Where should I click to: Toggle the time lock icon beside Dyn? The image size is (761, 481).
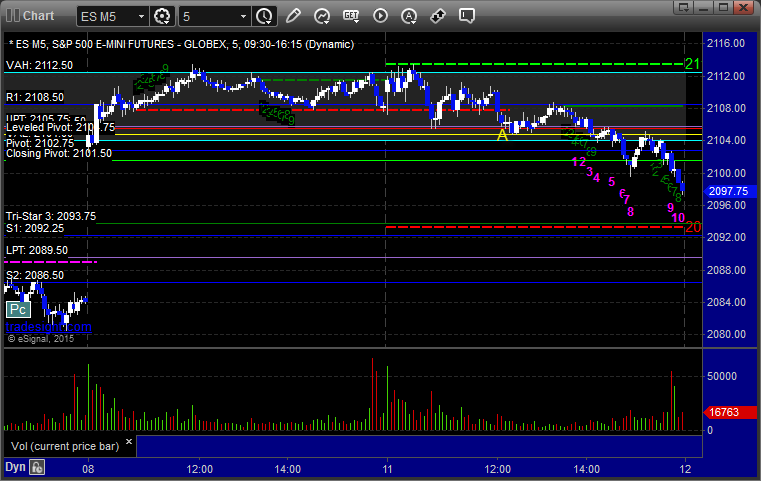37,467
